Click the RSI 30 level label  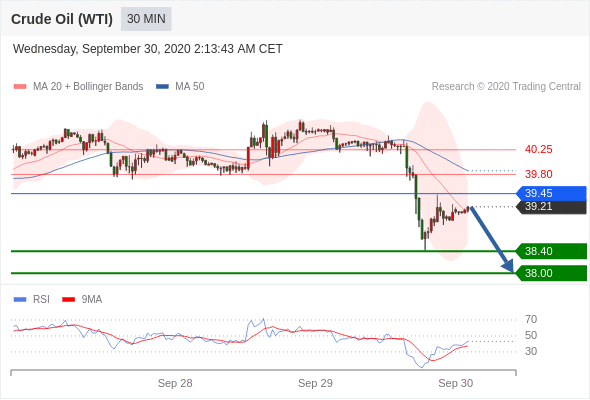pos(531,351)
